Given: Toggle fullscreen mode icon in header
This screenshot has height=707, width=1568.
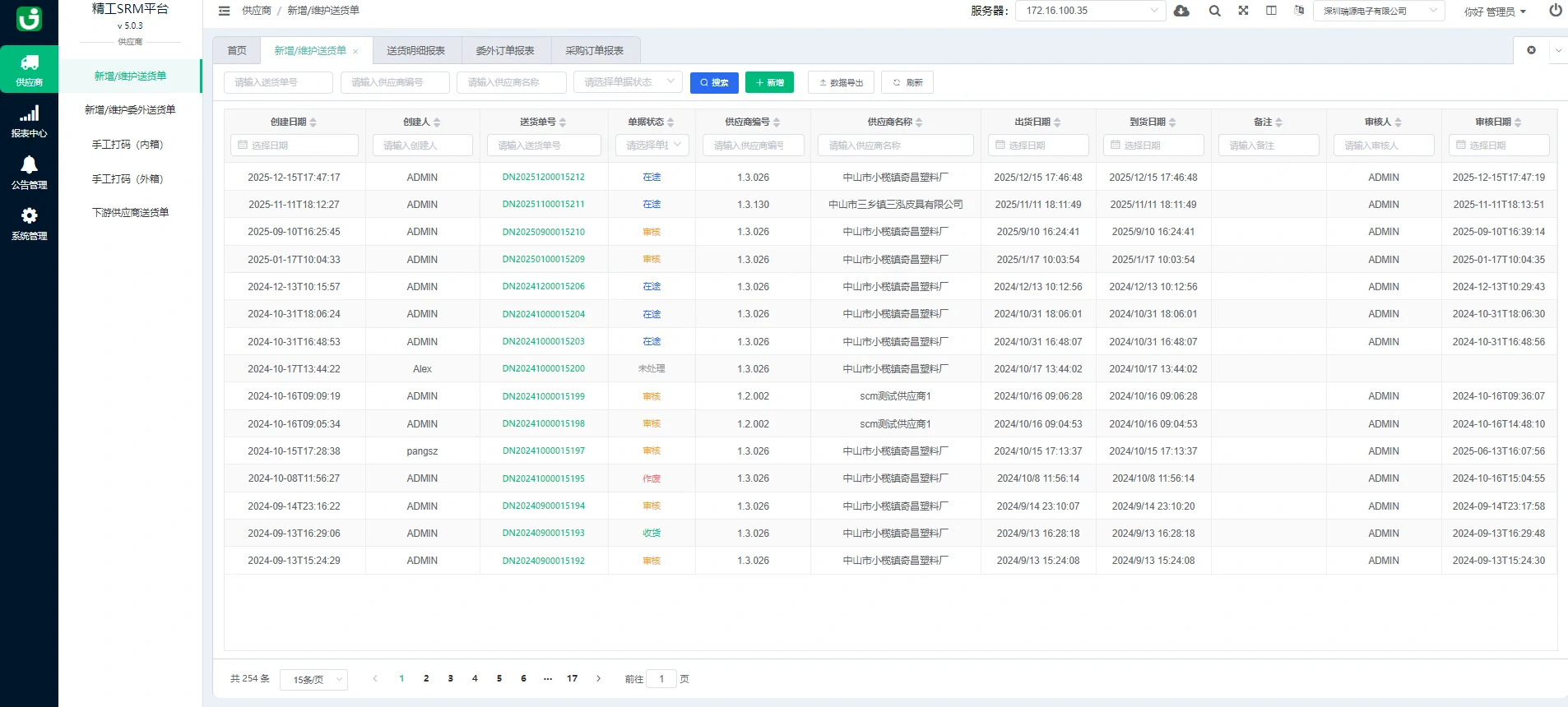Looking at the screenshot, I should coord(1243,11).
